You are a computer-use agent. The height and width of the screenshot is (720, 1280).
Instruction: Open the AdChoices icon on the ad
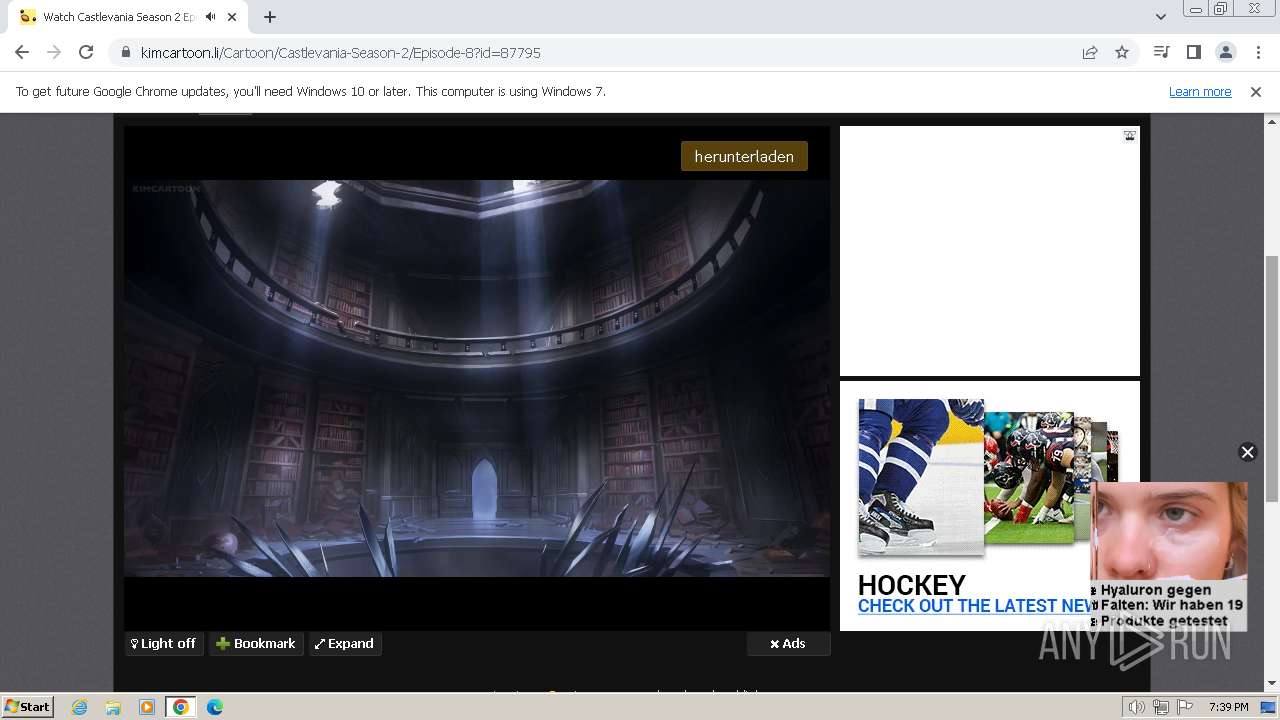coord(1130,136)
